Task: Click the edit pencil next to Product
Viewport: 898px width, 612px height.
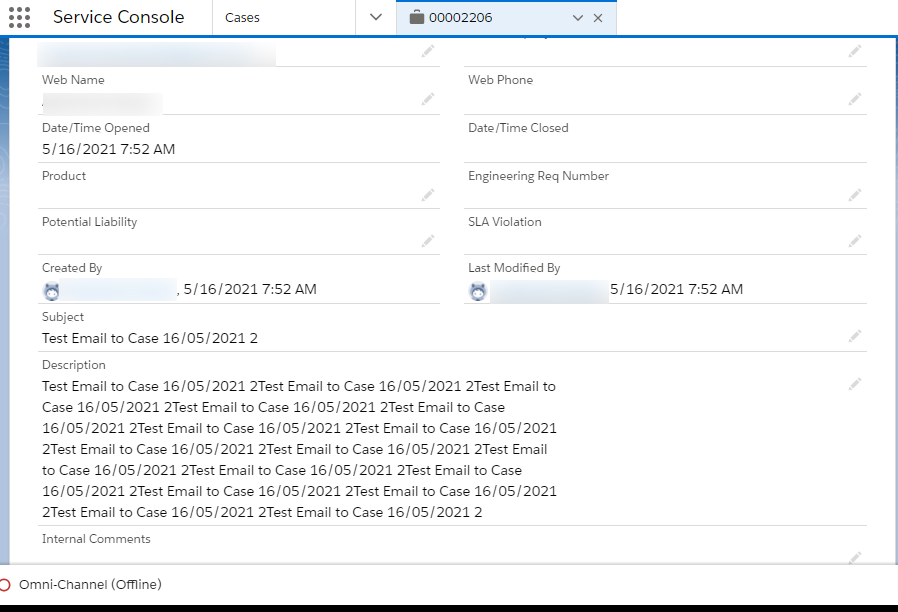Action: pyautogui.click(x=428, y=196)
